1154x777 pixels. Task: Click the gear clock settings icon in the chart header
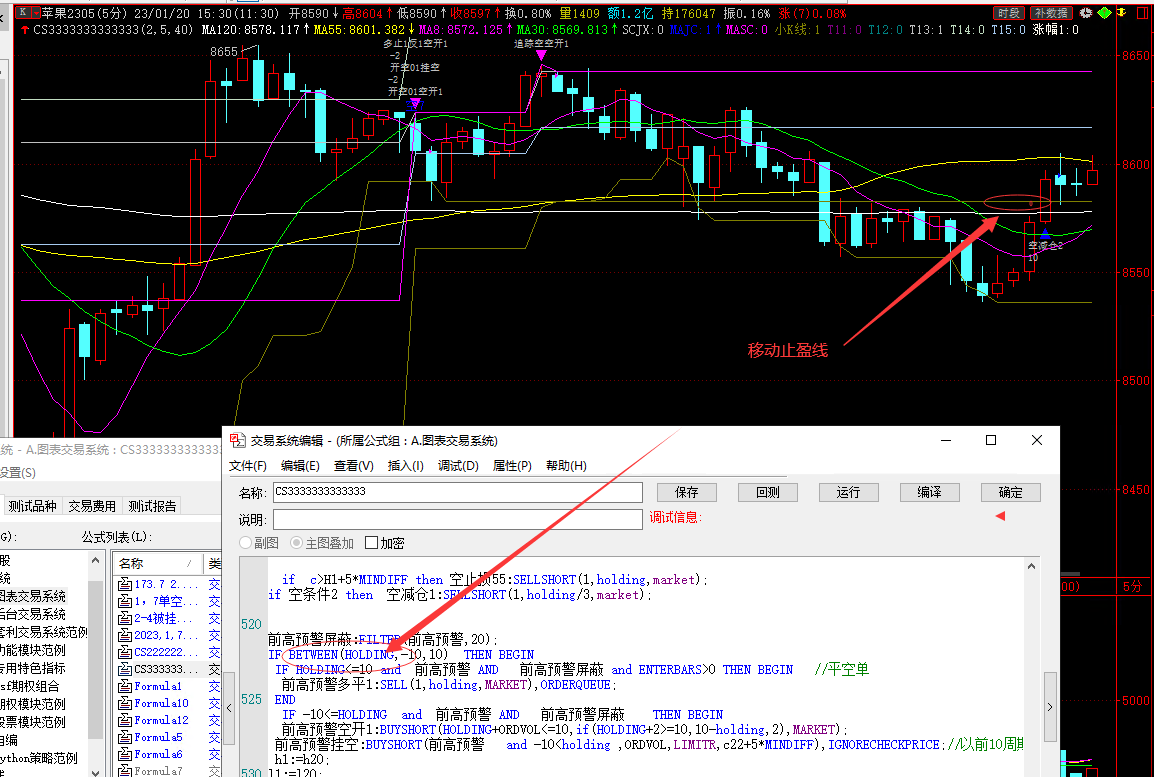pos(1086,13)
